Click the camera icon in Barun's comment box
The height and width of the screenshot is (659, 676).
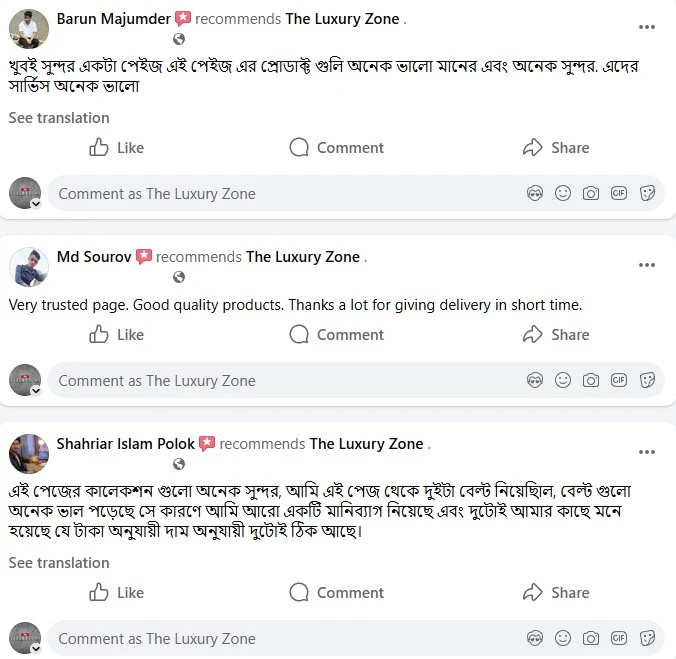[591, 193]
